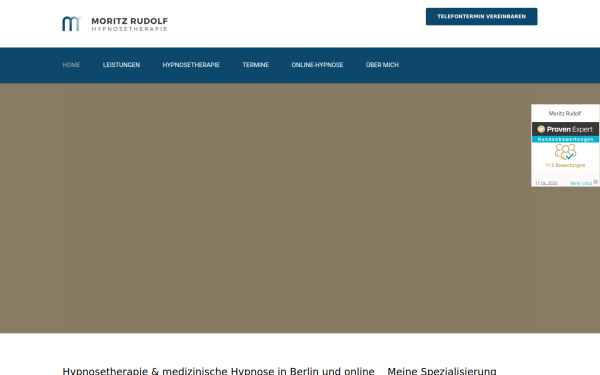Viewport: 600px width, 375px height.
Task: Click the ProvenExpert logo in the widget
Action: (x=565, y=129)
